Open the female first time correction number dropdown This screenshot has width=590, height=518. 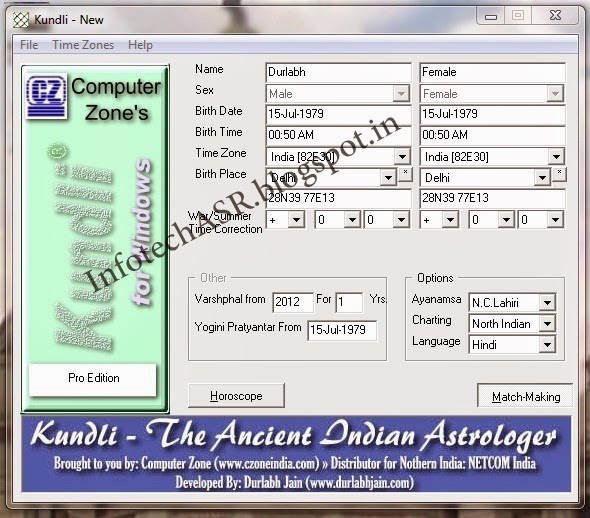click(506, 220)
